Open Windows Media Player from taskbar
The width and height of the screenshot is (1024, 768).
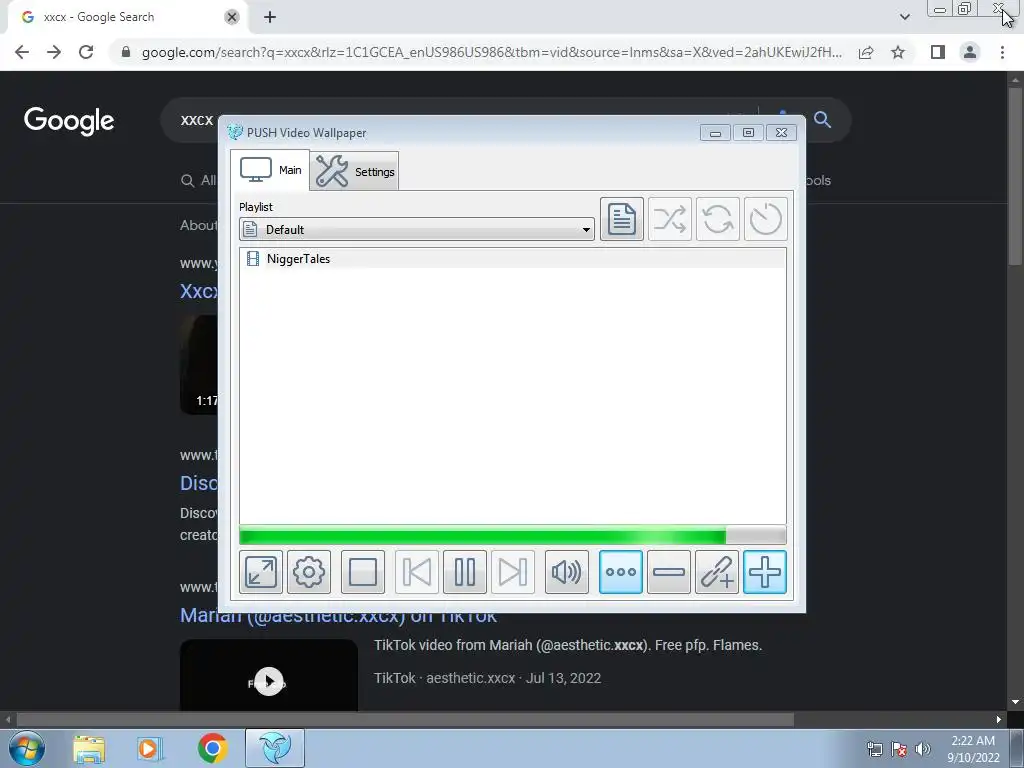(150, 748)
